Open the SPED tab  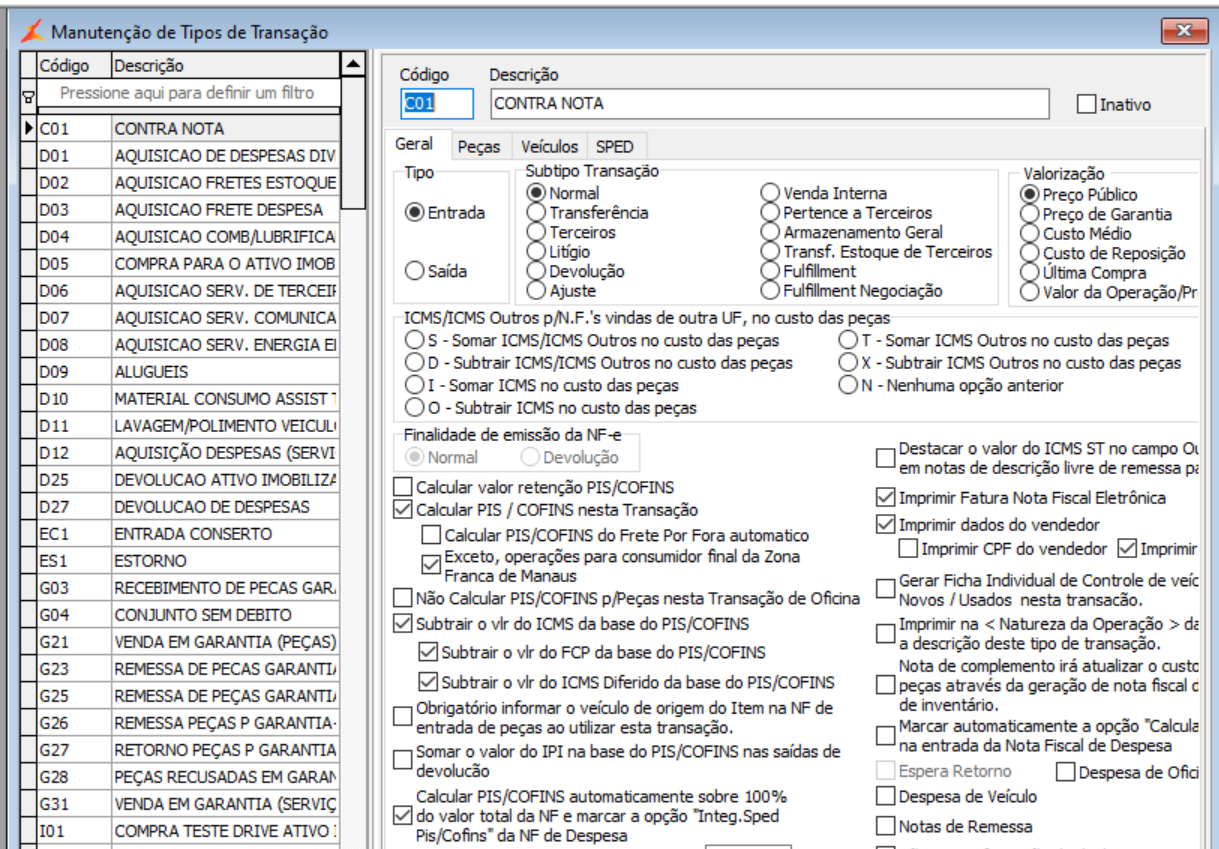point(614,146)
